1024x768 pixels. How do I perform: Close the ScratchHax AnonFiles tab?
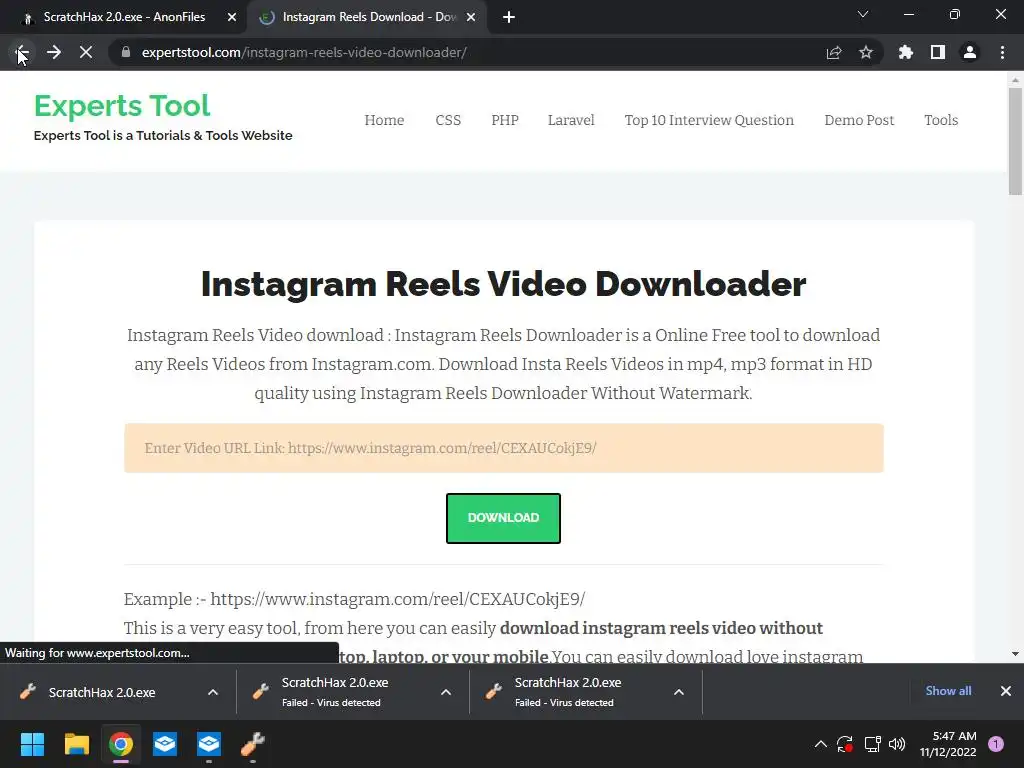(232, 18)
